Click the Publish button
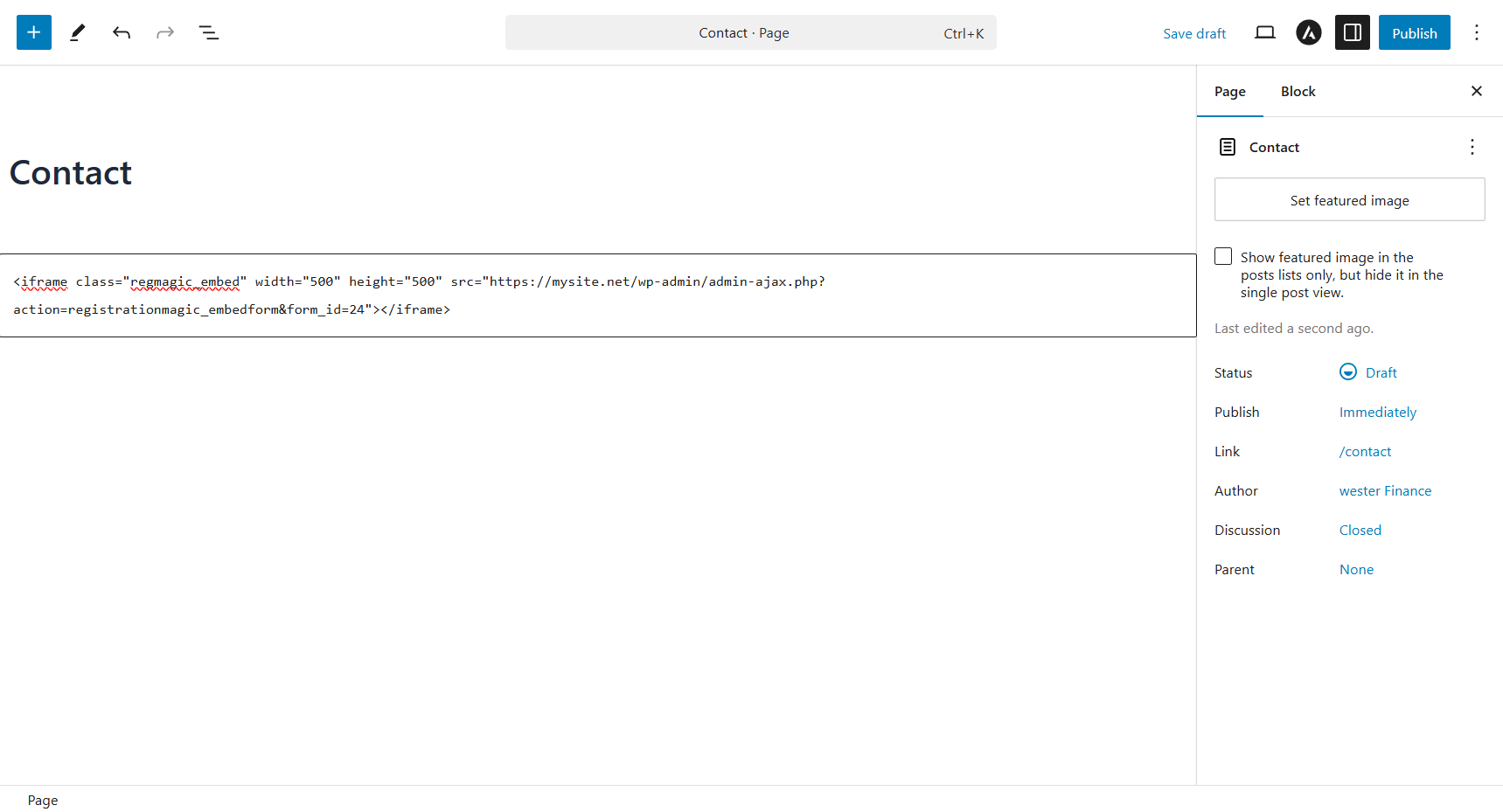Viewport: 1503px width, 812px height. pyautogui.click(x=1414, y=32)
